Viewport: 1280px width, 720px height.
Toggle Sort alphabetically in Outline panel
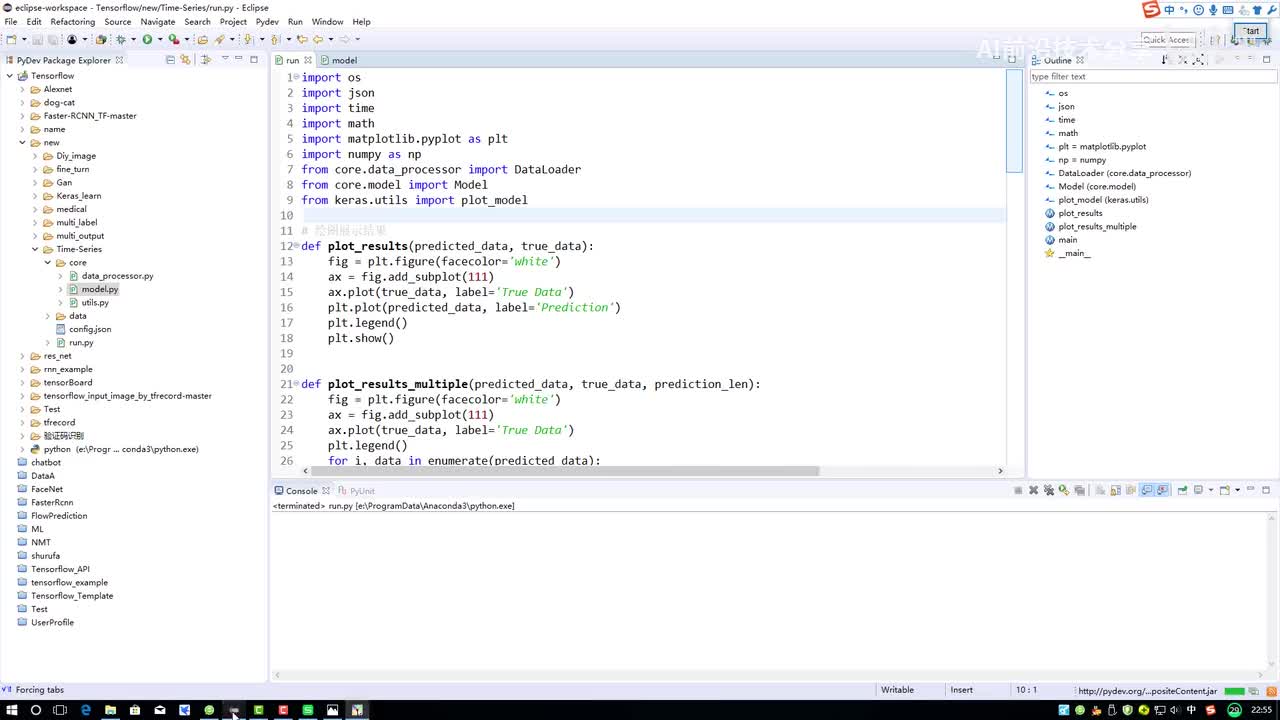pyautogui.click(x=1165, y=60)
